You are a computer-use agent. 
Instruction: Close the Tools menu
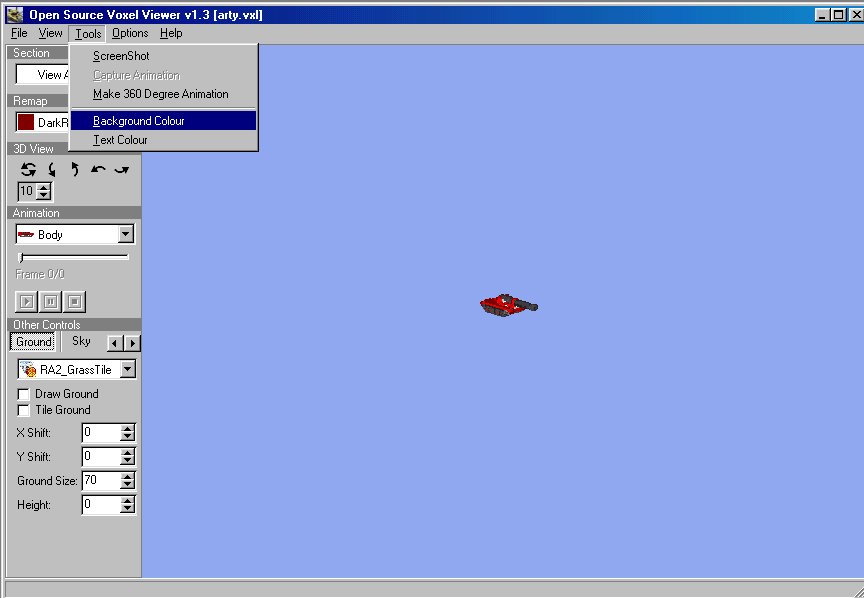coord(88,34)
